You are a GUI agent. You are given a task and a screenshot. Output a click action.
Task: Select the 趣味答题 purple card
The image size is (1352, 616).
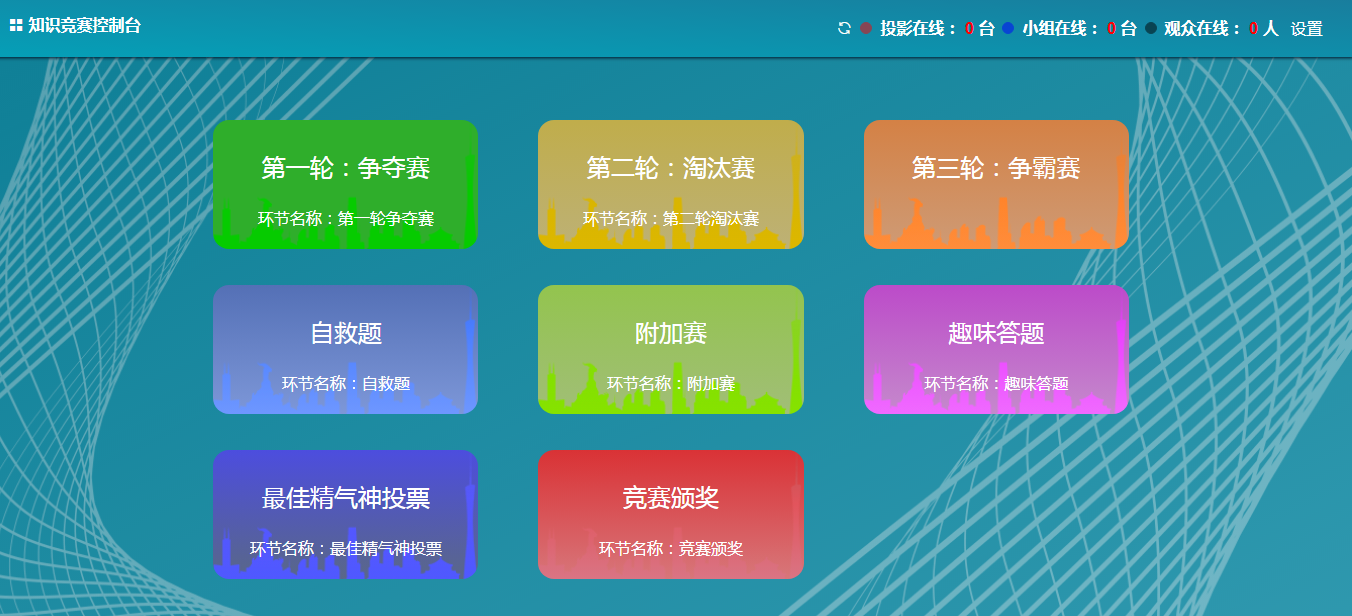pyautogui.click(x=996, y=349)
